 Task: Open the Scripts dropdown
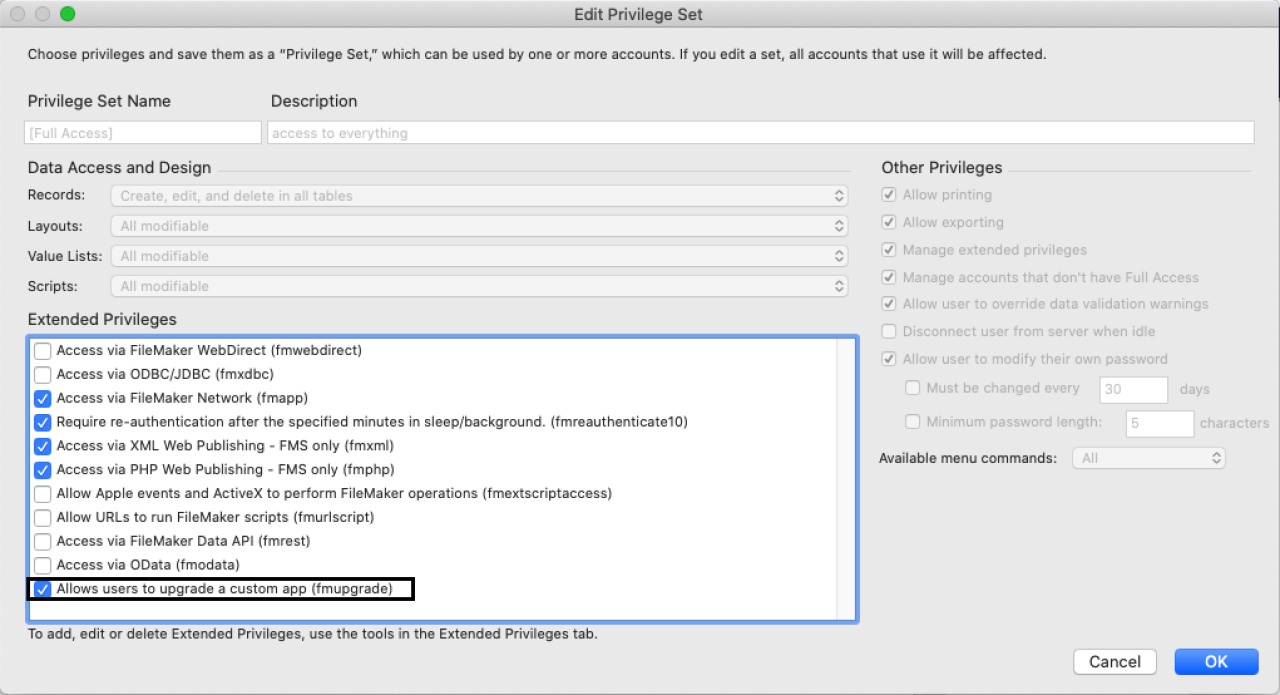pyautogui.click(x=479, y=286)
